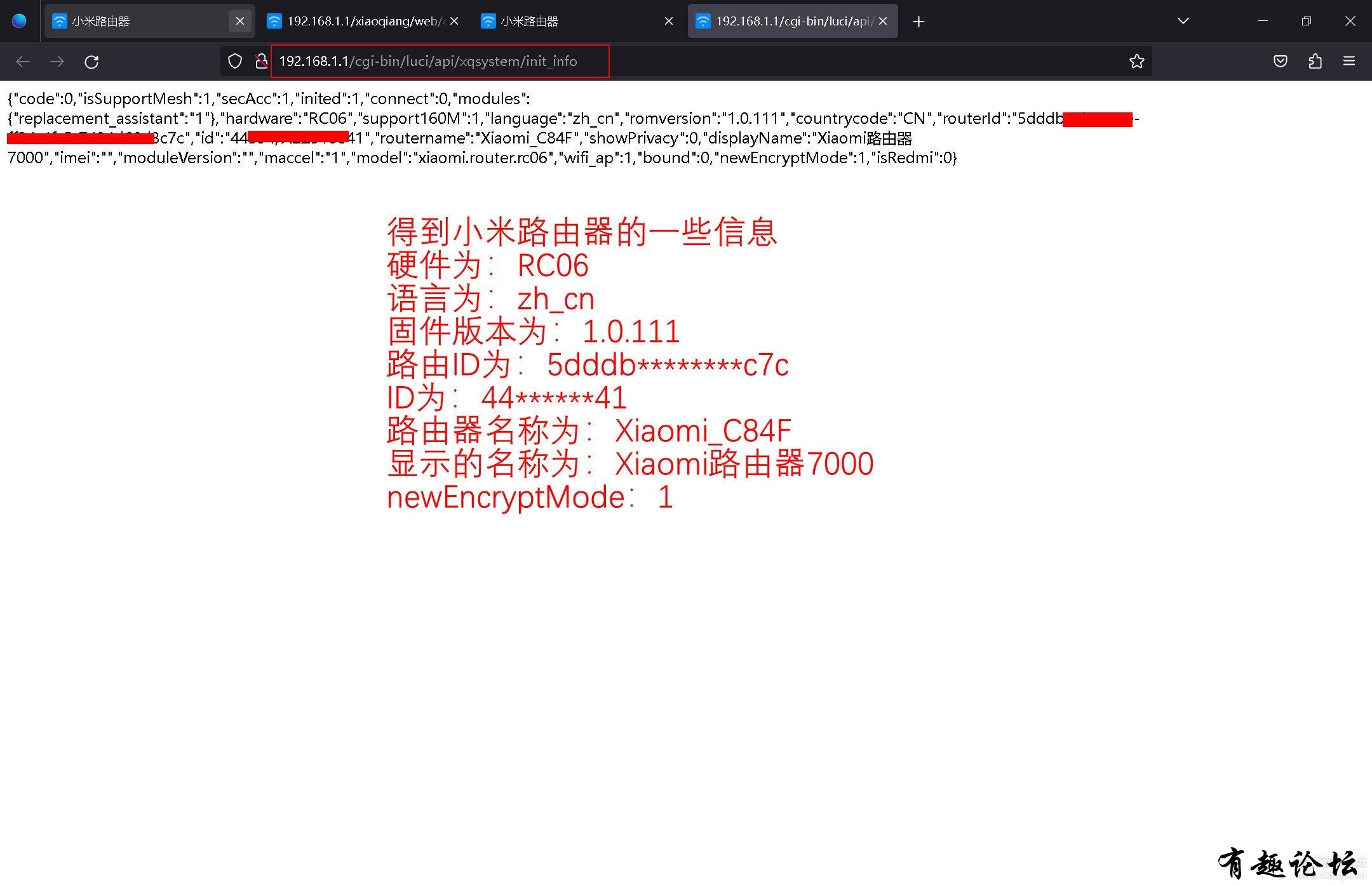Open a new tab with plus button
Screen dimensions: 1372x885
click(918, 22)
